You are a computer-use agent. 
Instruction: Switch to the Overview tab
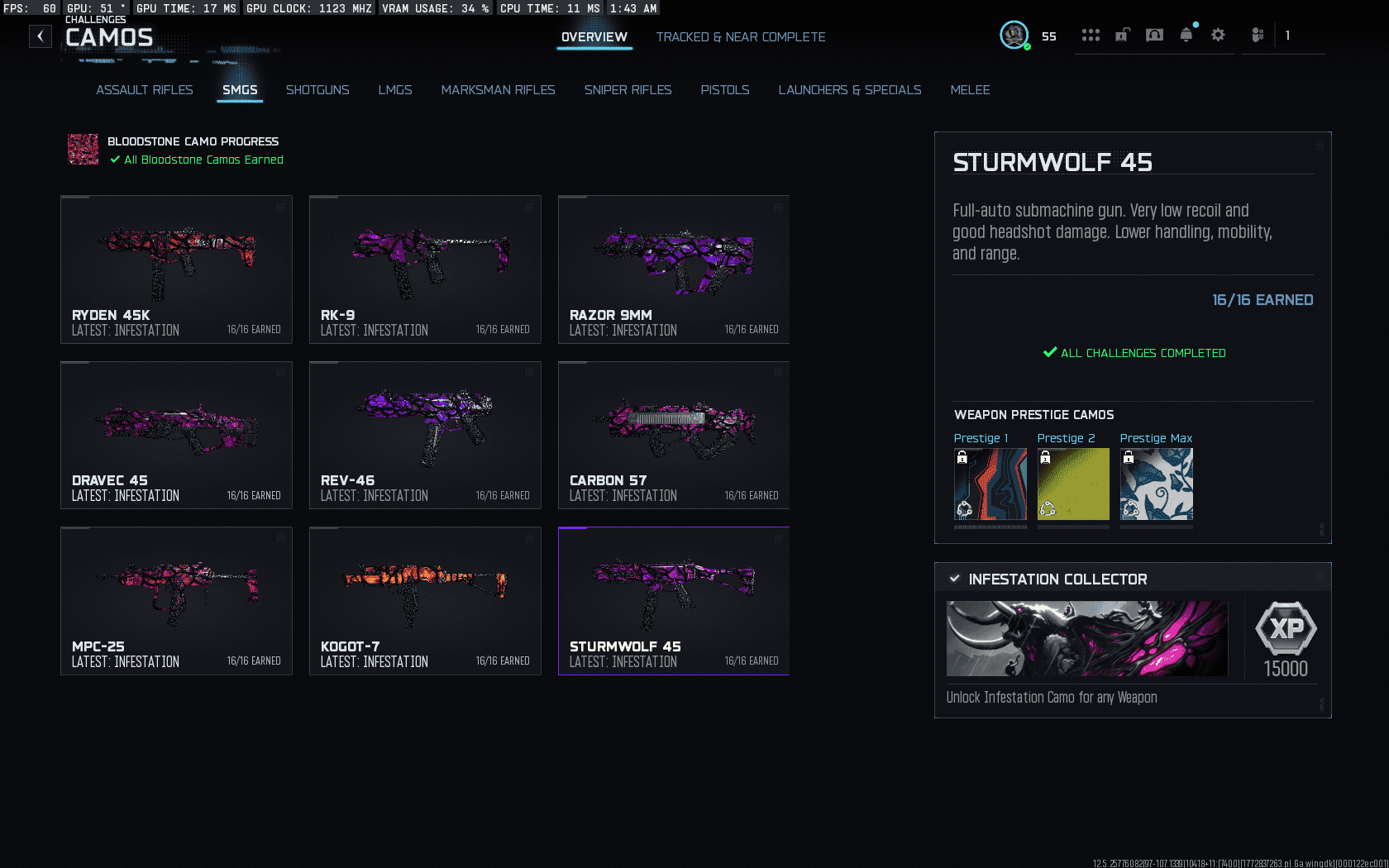[x=594, y=37]
